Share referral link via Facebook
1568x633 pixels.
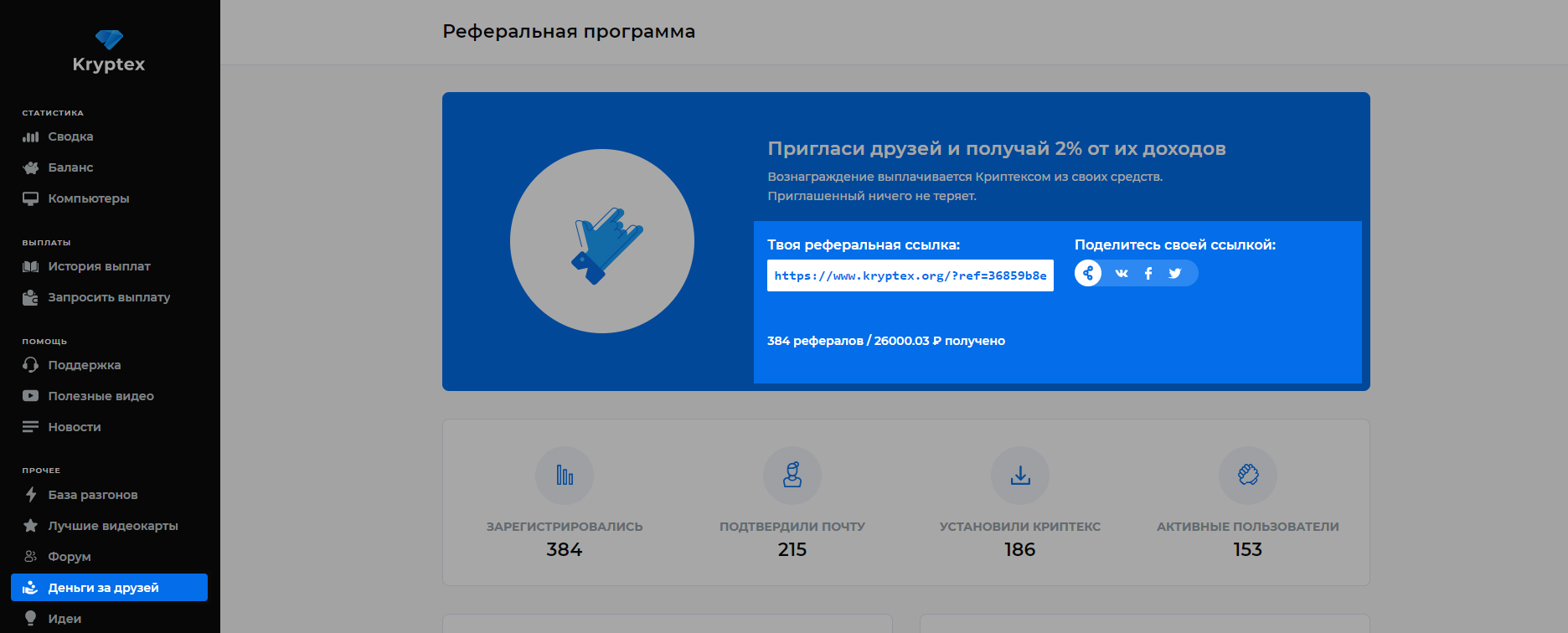click(x=1148, y=273)
